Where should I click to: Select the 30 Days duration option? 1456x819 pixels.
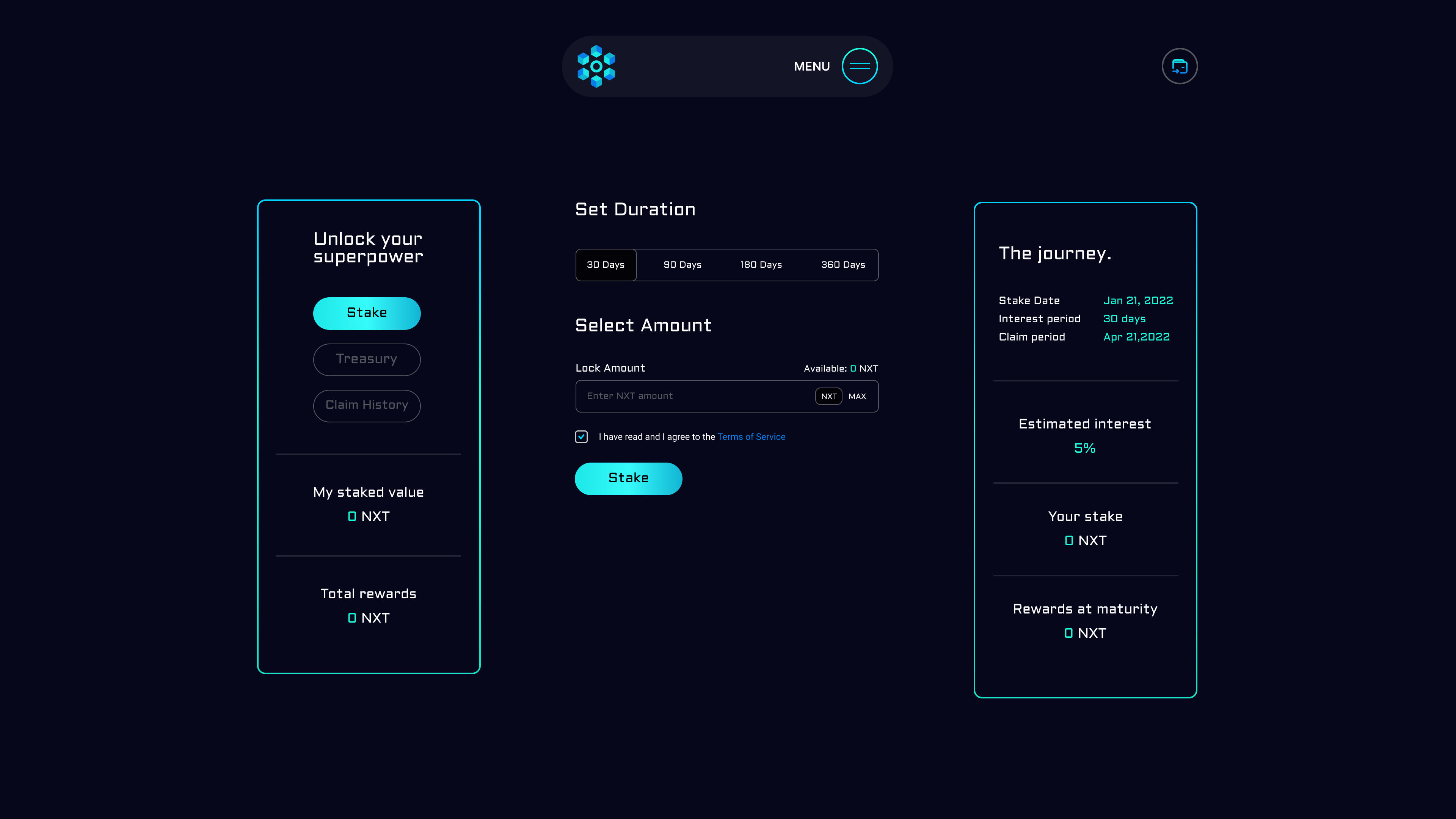point(606,265)
